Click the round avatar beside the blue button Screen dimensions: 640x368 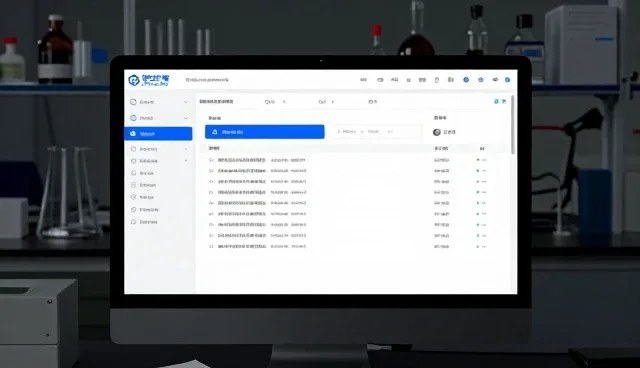[437, 132]
